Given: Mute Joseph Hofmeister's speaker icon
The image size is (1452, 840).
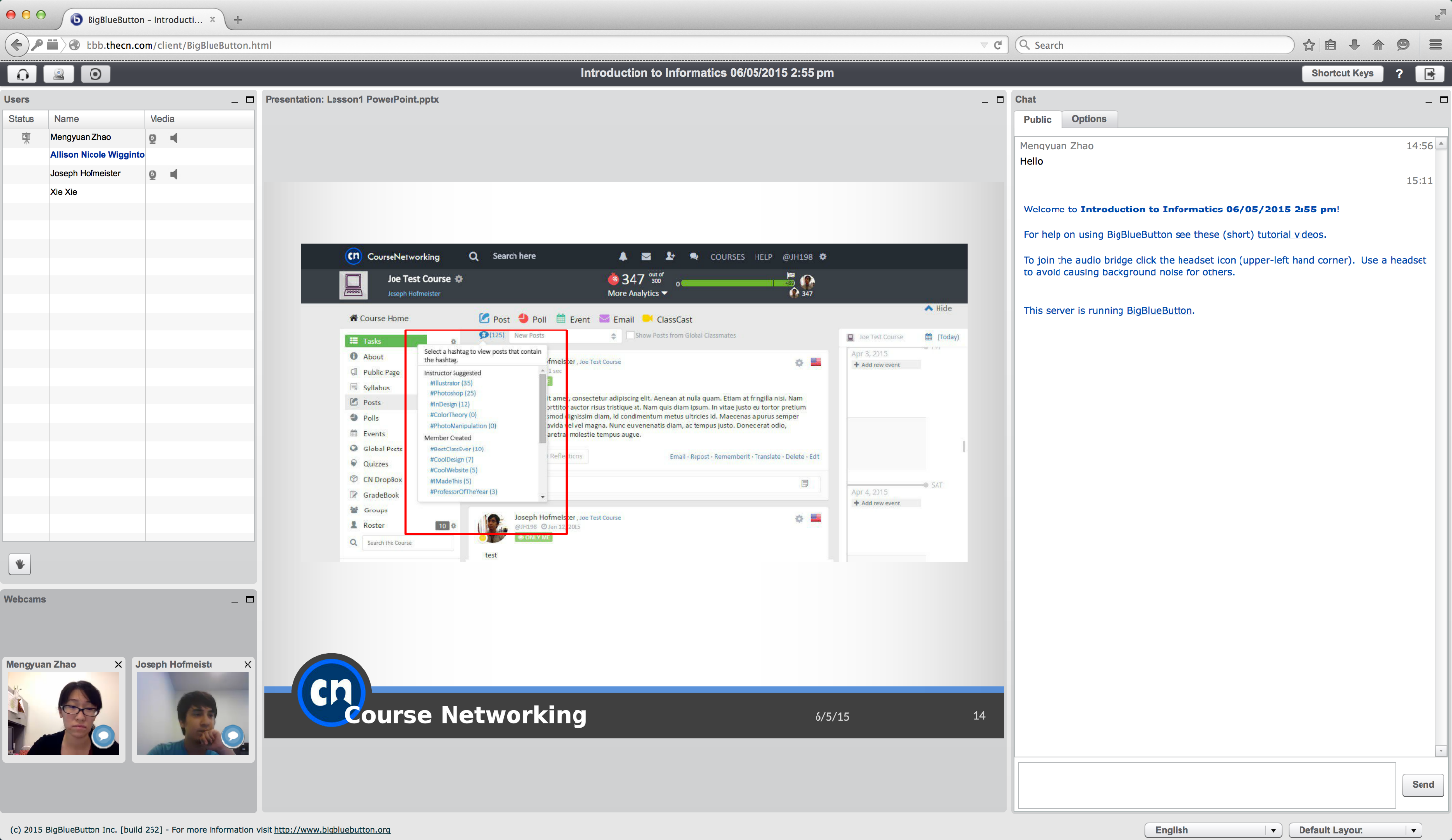Looking at the screenshot, I should 174,174.
